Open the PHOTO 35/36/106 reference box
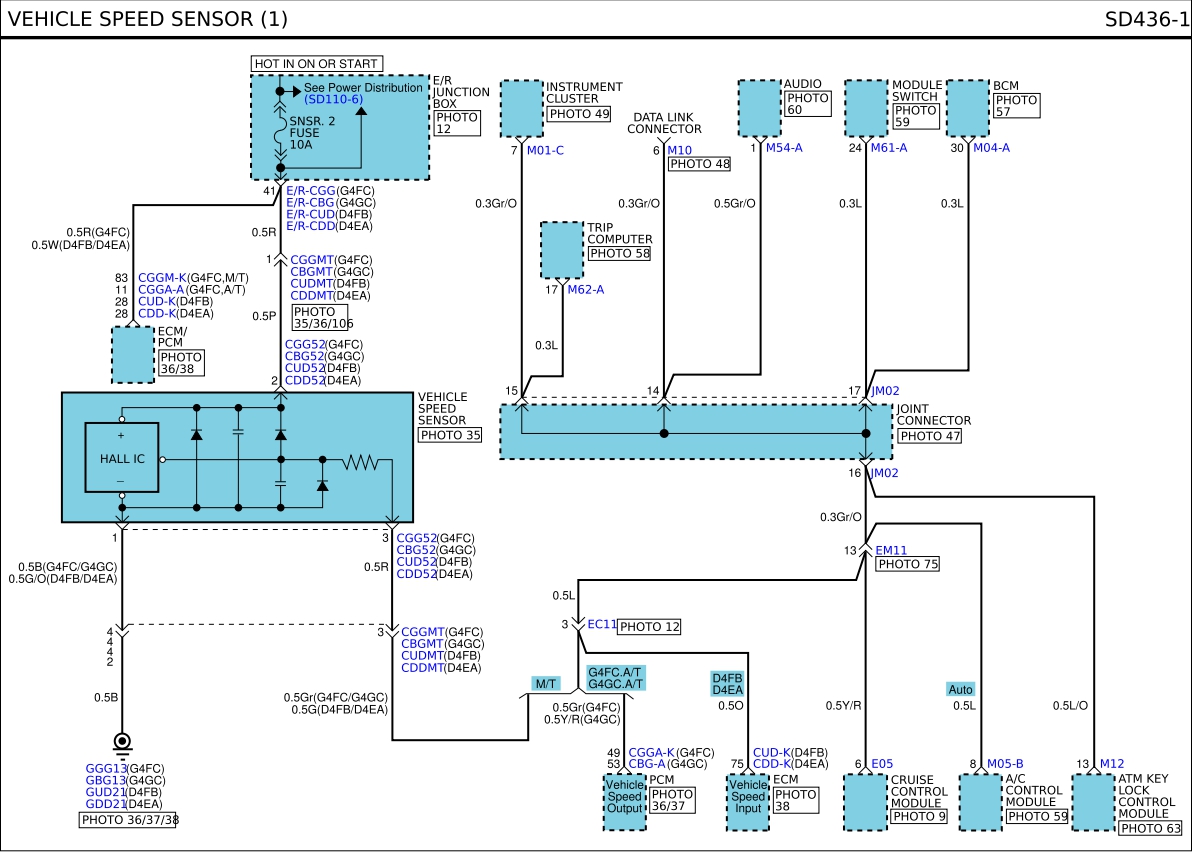Screen dimensions: 1192x852 (x=321, y=318)
